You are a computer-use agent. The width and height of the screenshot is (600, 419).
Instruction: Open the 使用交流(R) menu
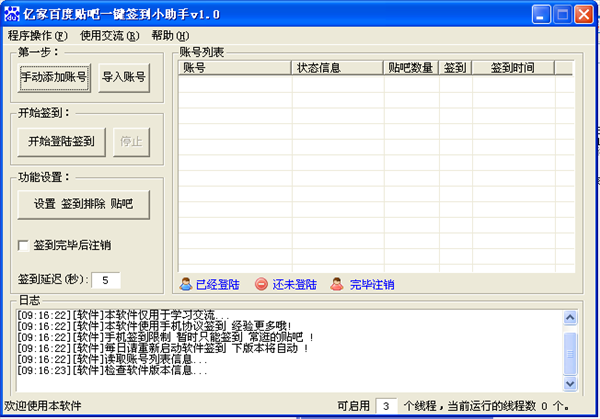pos(110,36)
